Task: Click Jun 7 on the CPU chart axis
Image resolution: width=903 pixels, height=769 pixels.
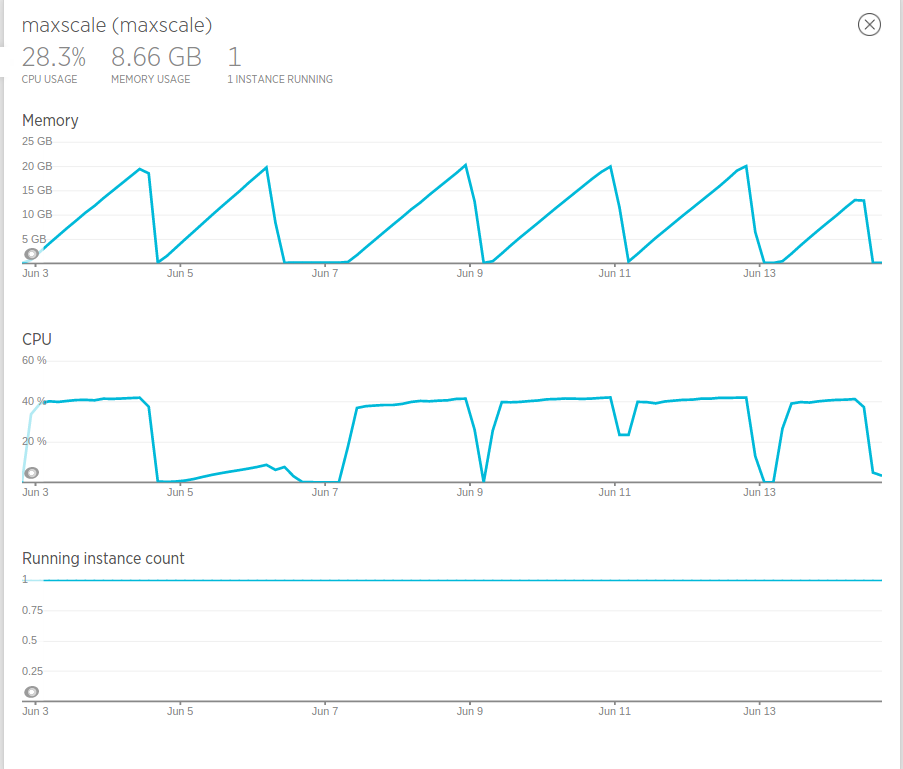Action: (325, 492)
